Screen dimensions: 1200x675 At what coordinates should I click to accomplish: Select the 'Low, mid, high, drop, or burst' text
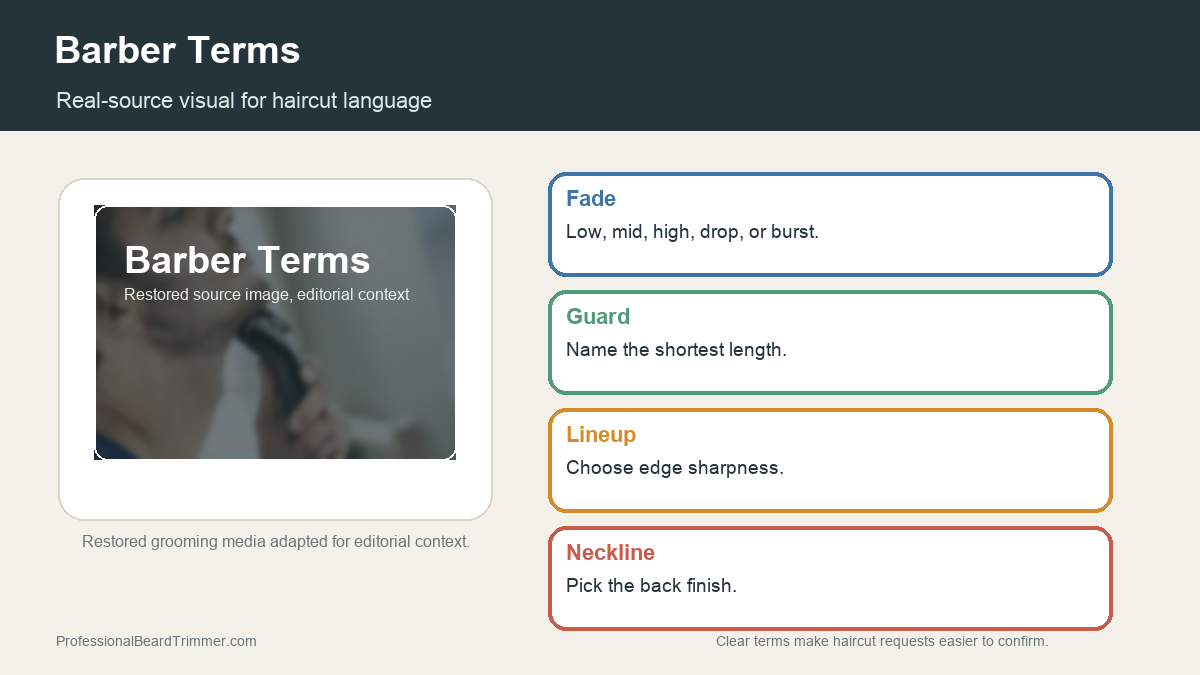pos(692,232)
